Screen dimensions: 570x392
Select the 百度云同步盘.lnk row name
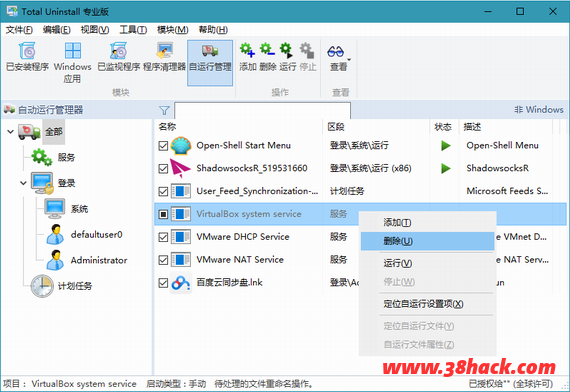[229, 283]
